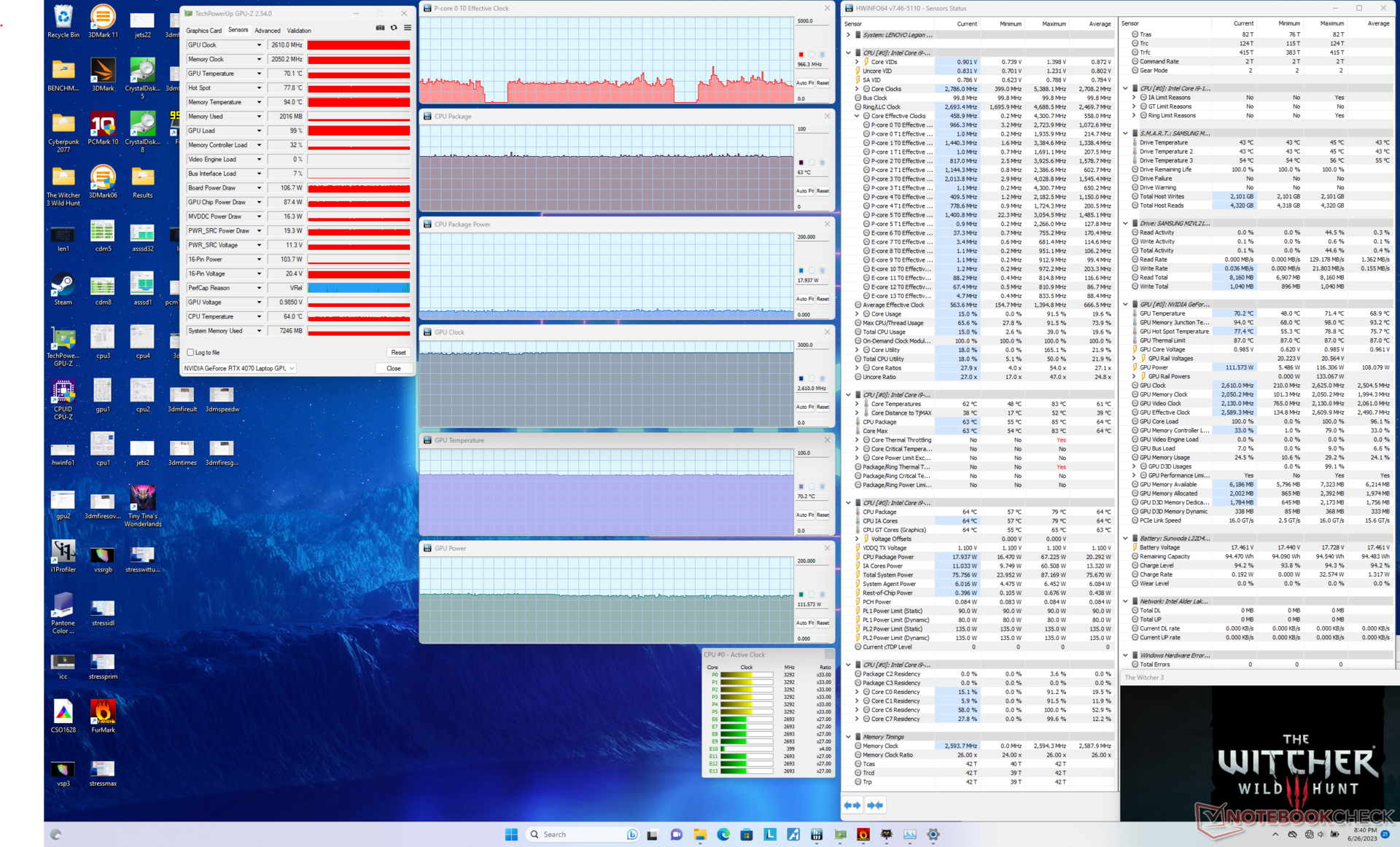Screen dimensions: 1400x847
Task: Click the red PerfCap Reason graph bar
Action: click(358, 288)
